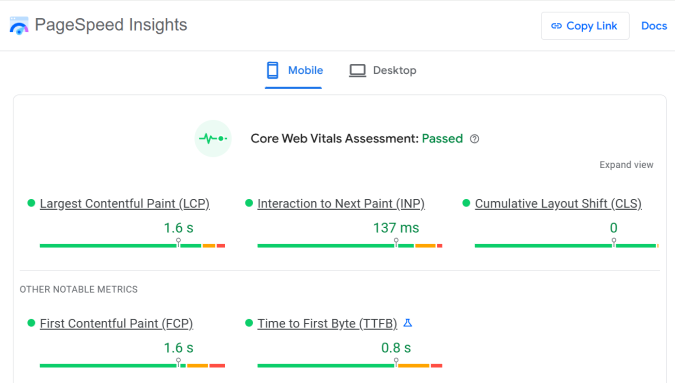Click the Copy Link button

point(585,26)
